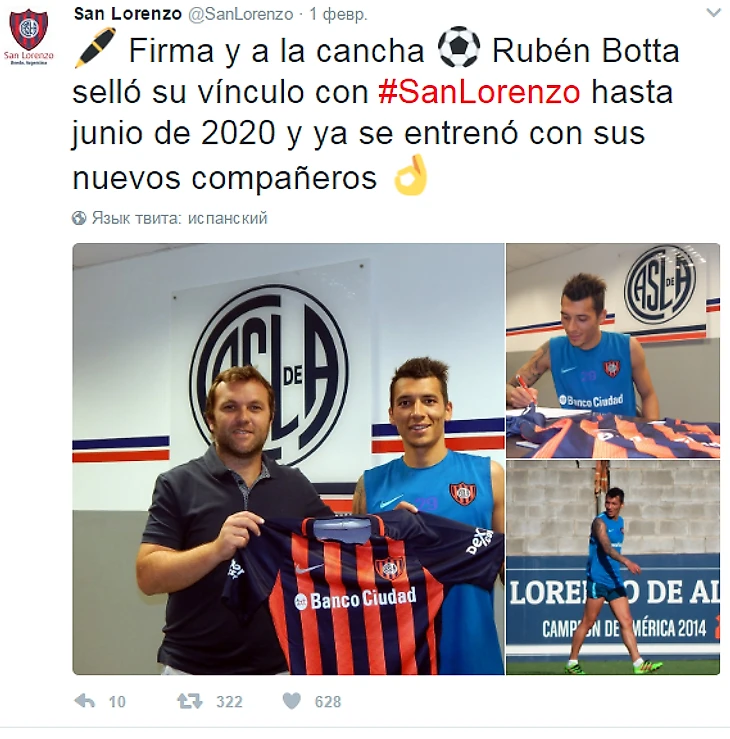Open the training pitch walking photo
This screenshot has height=739, width=730.
[613, 568]
